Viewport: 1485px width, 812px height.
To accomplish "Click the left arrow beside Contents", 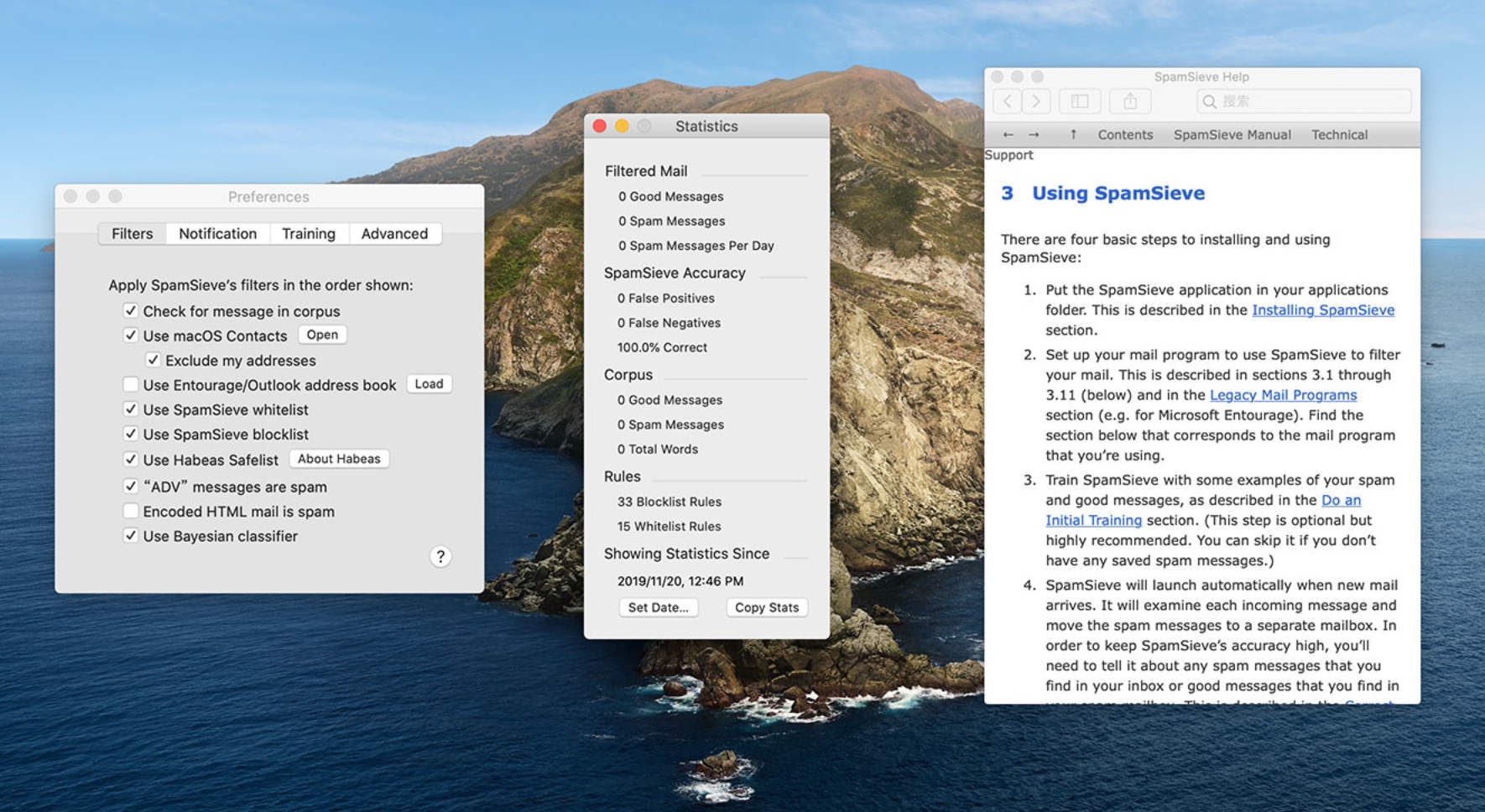I will pos(1008,134).
